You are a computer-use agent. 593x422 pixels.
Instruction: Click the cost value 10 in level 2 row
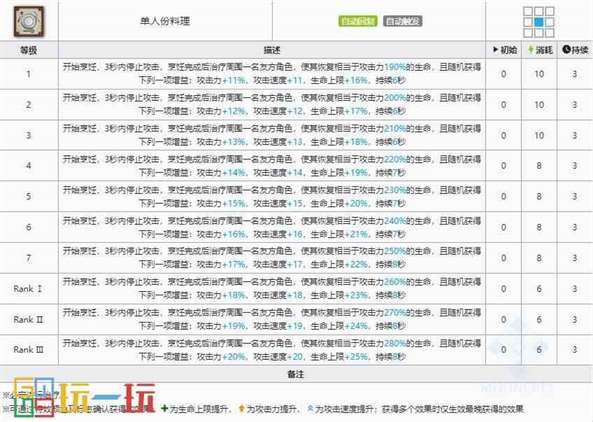(539, 105)
